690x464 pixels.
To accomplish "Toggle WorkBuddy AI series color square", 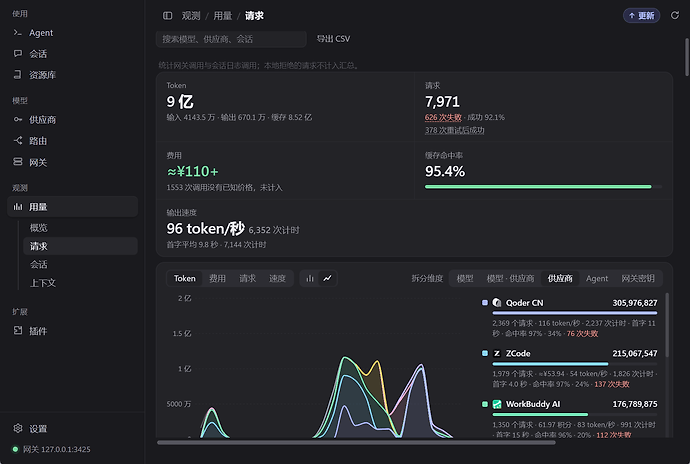I will point(485,404).
